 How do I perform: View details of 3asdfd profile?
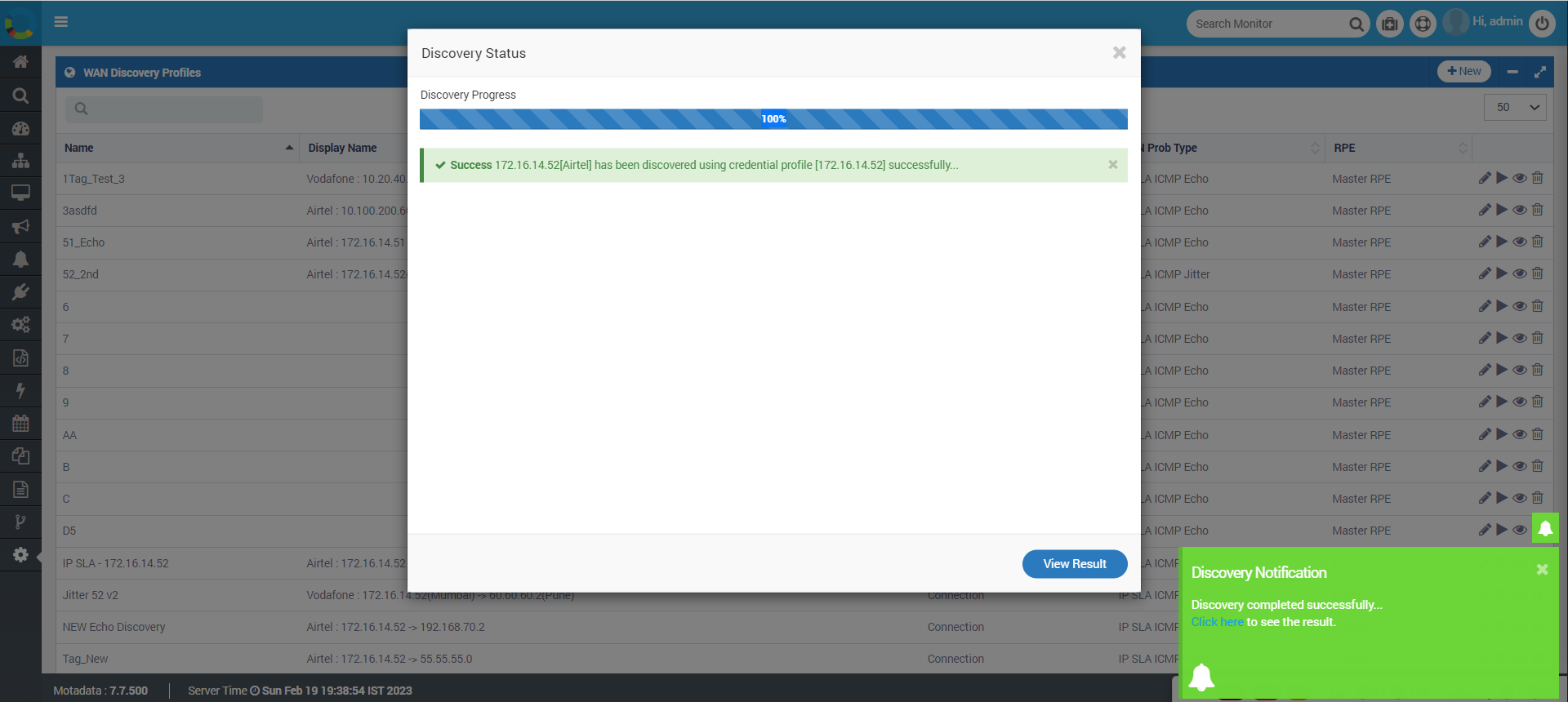(1520, 210)
